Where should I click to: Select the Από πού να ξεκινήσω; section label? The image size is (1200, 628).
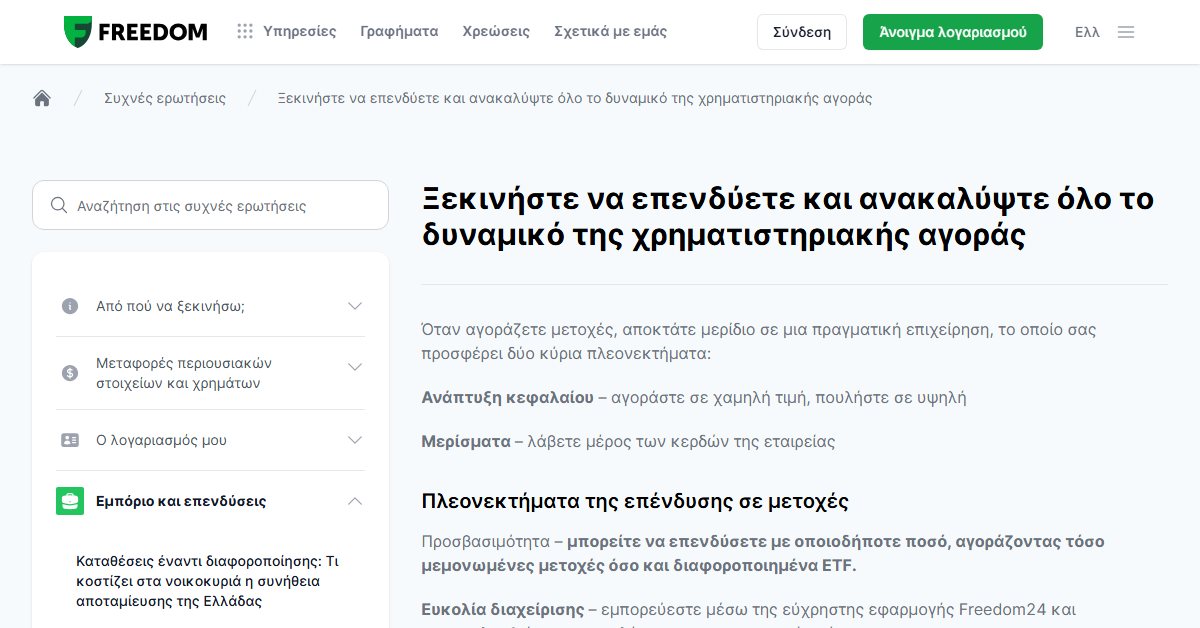pos(170,306)
